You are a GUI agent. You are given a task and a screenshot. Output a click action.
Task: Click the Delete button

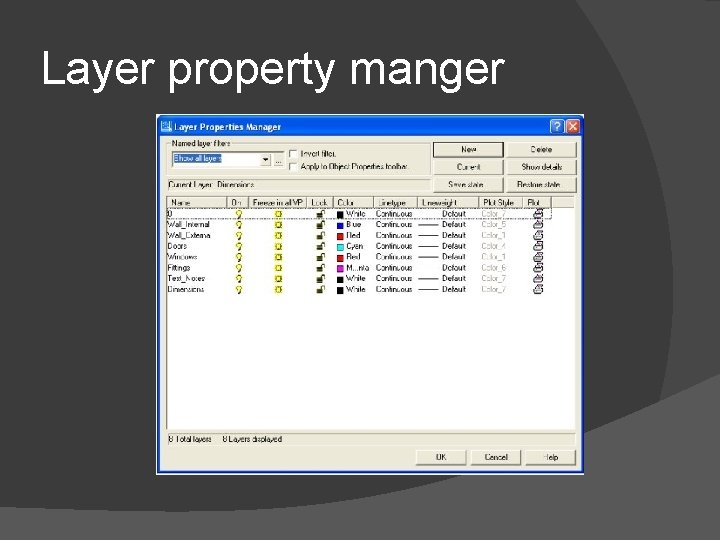click(541, 150)
